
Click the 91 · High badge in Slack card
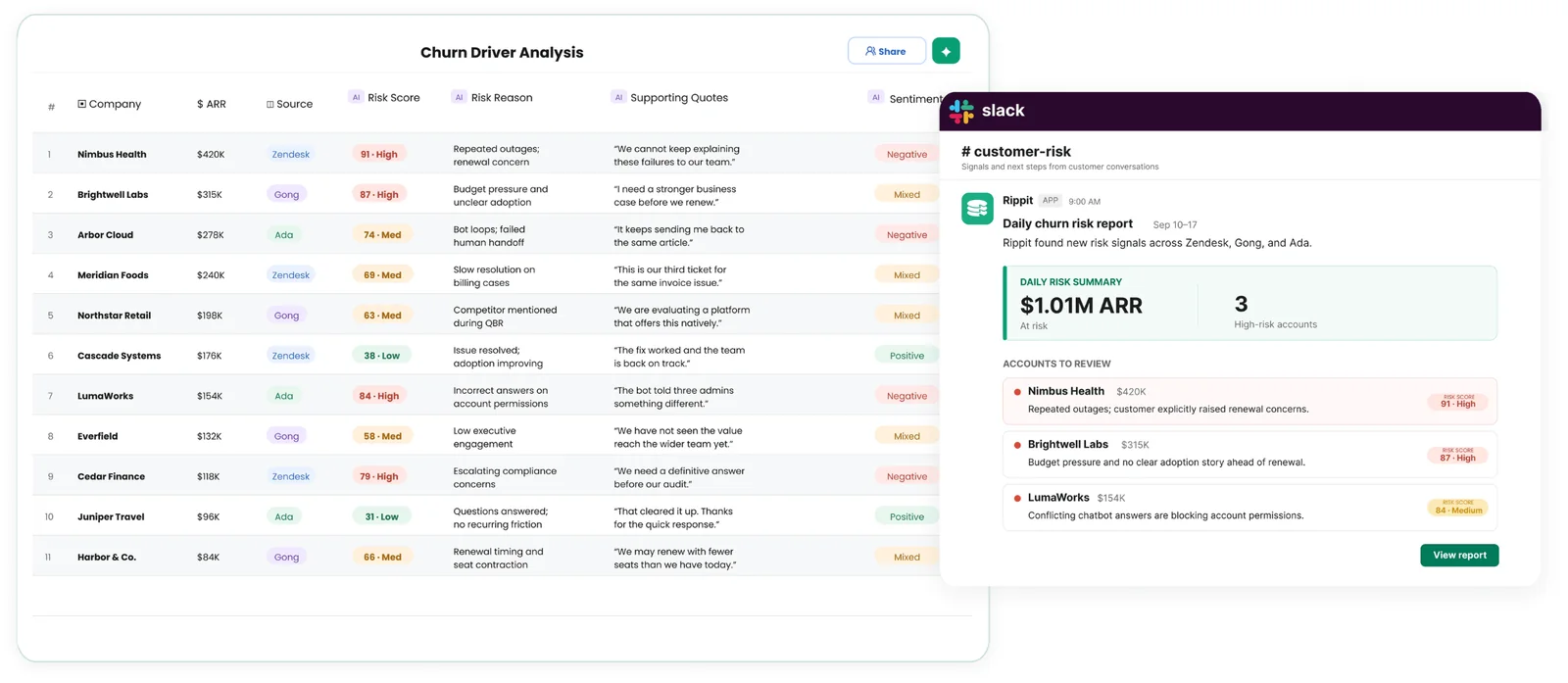point(1458,402)
